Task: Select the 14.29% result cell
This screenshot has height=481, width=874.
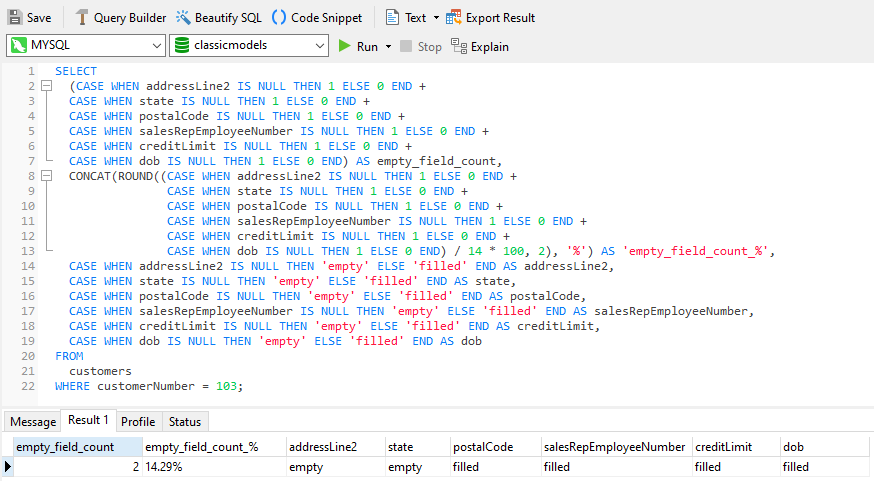Action: click(x=164, y=467)
